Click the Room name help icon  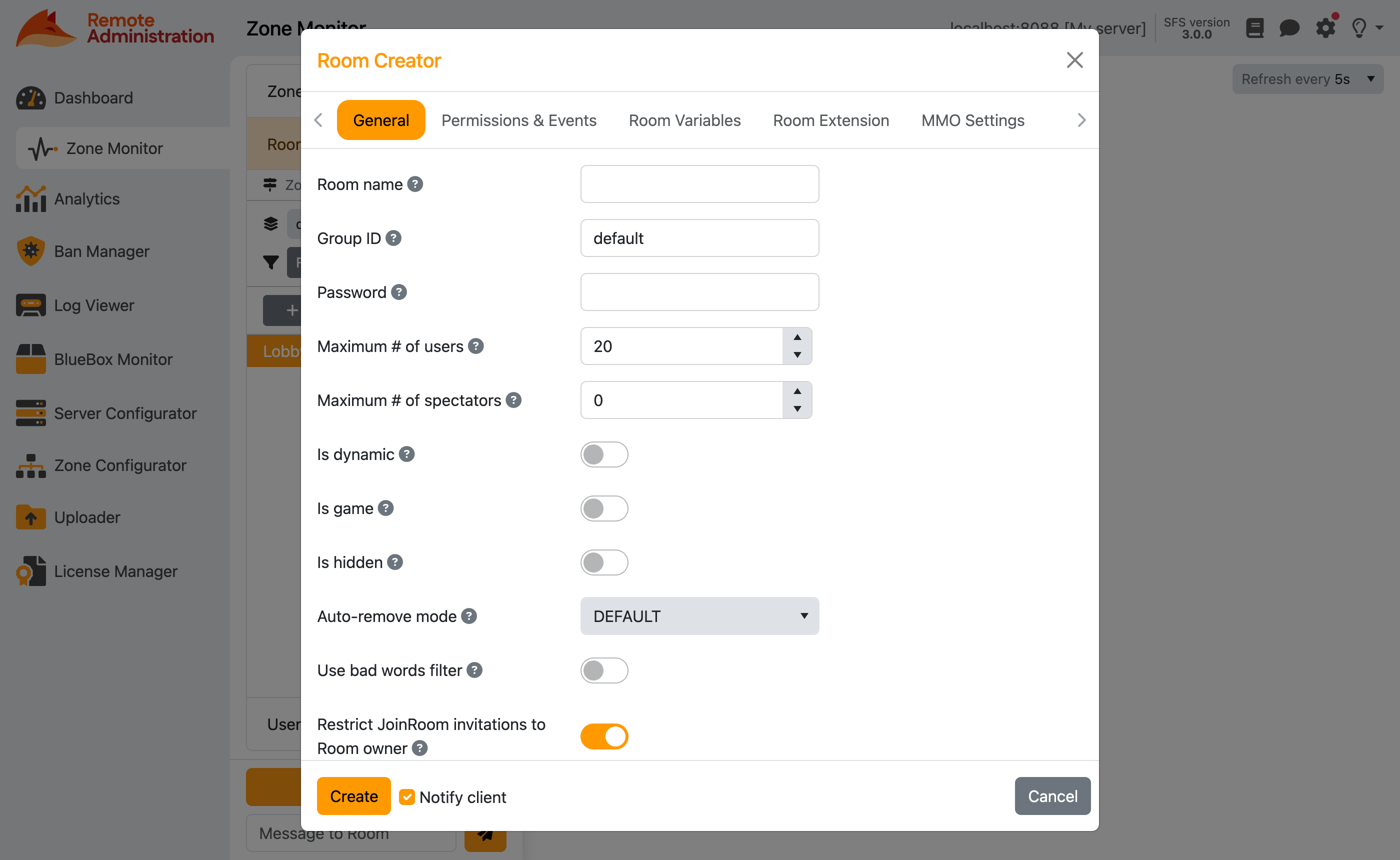pos(415,184)
